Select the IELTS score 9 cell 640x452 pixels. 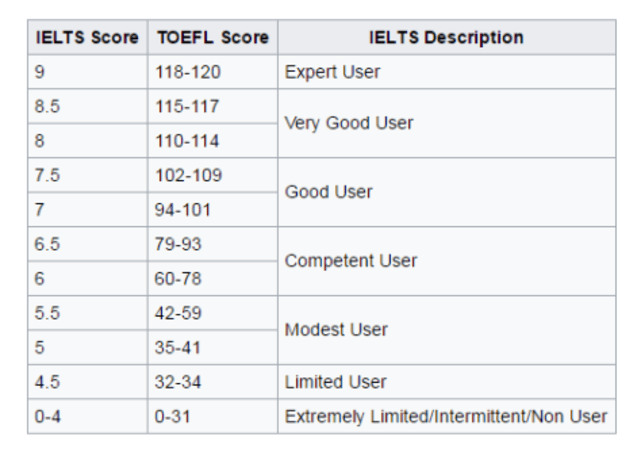coord(87,72)
